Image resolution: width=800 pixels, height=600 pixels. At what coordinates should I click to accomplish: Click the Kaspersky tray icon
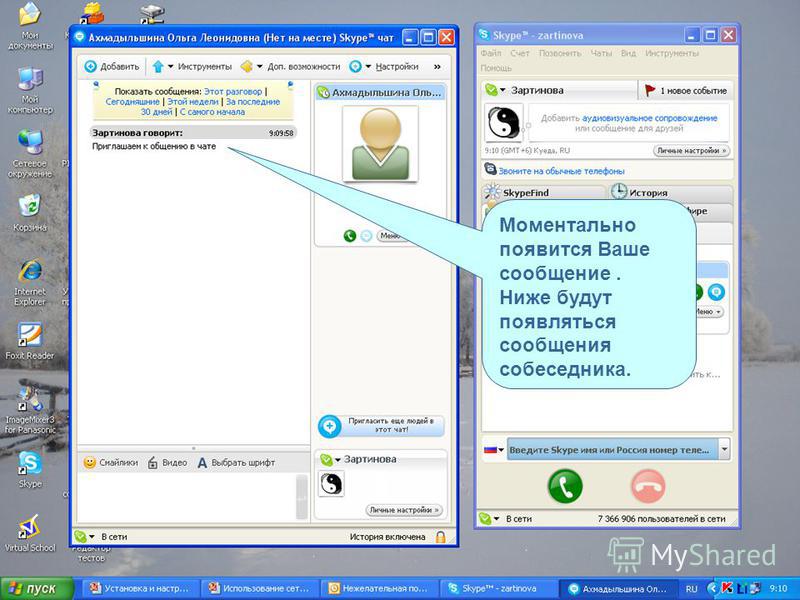point(727,588)
